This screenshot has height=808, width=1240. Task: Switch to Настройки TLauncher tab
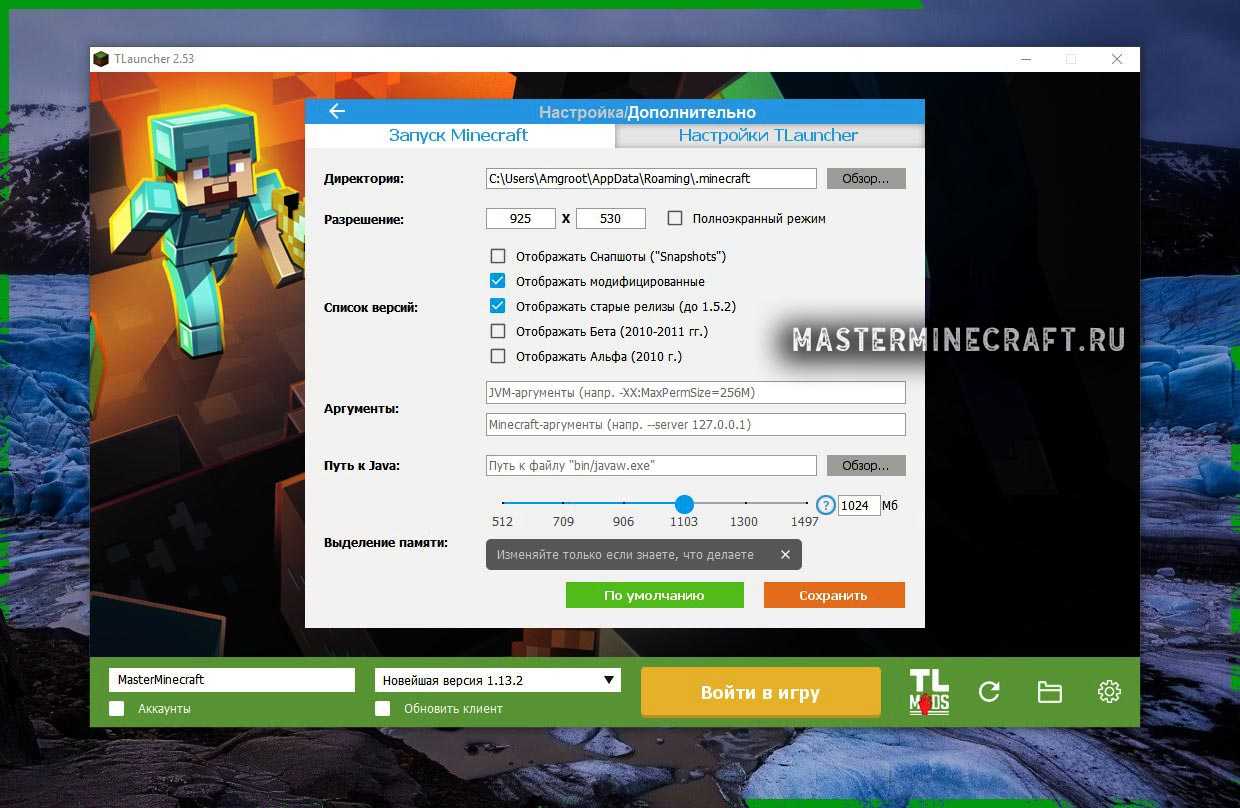768,135
